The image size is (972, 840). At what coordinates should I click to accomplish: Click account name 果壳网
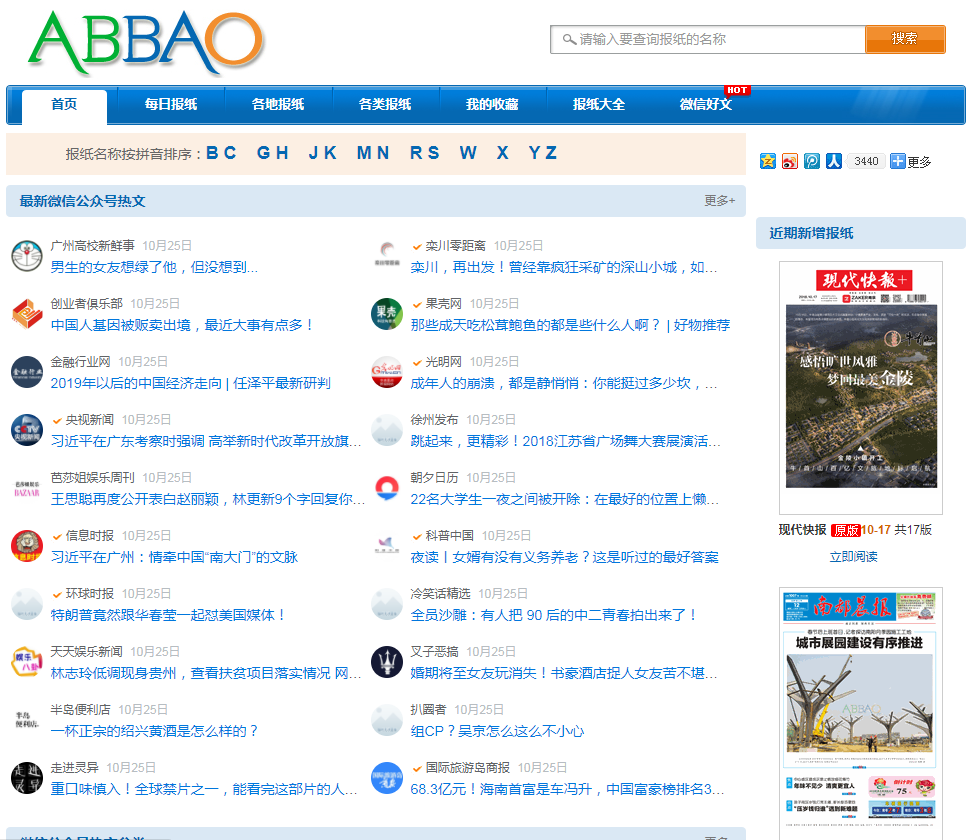(x=443, y=304)
